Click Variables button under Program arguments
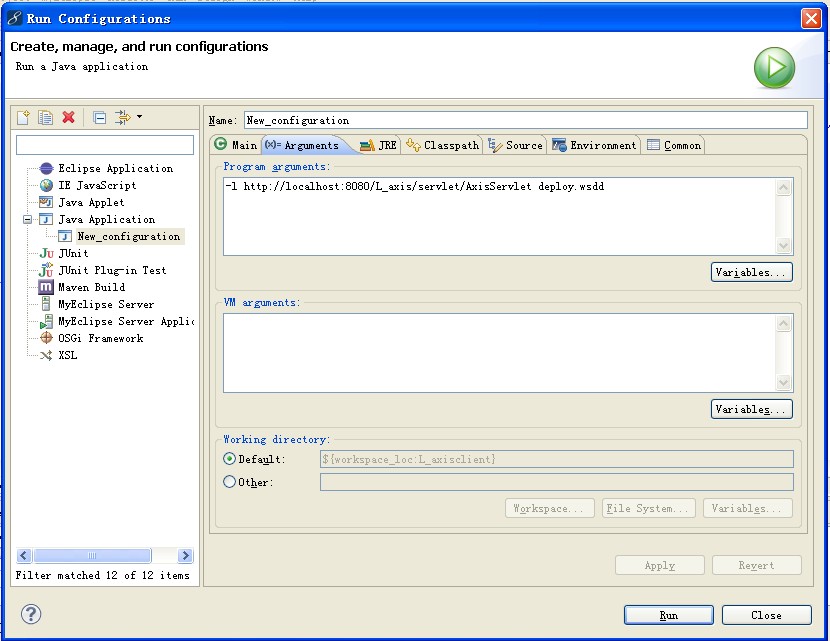 coord(751,272)
